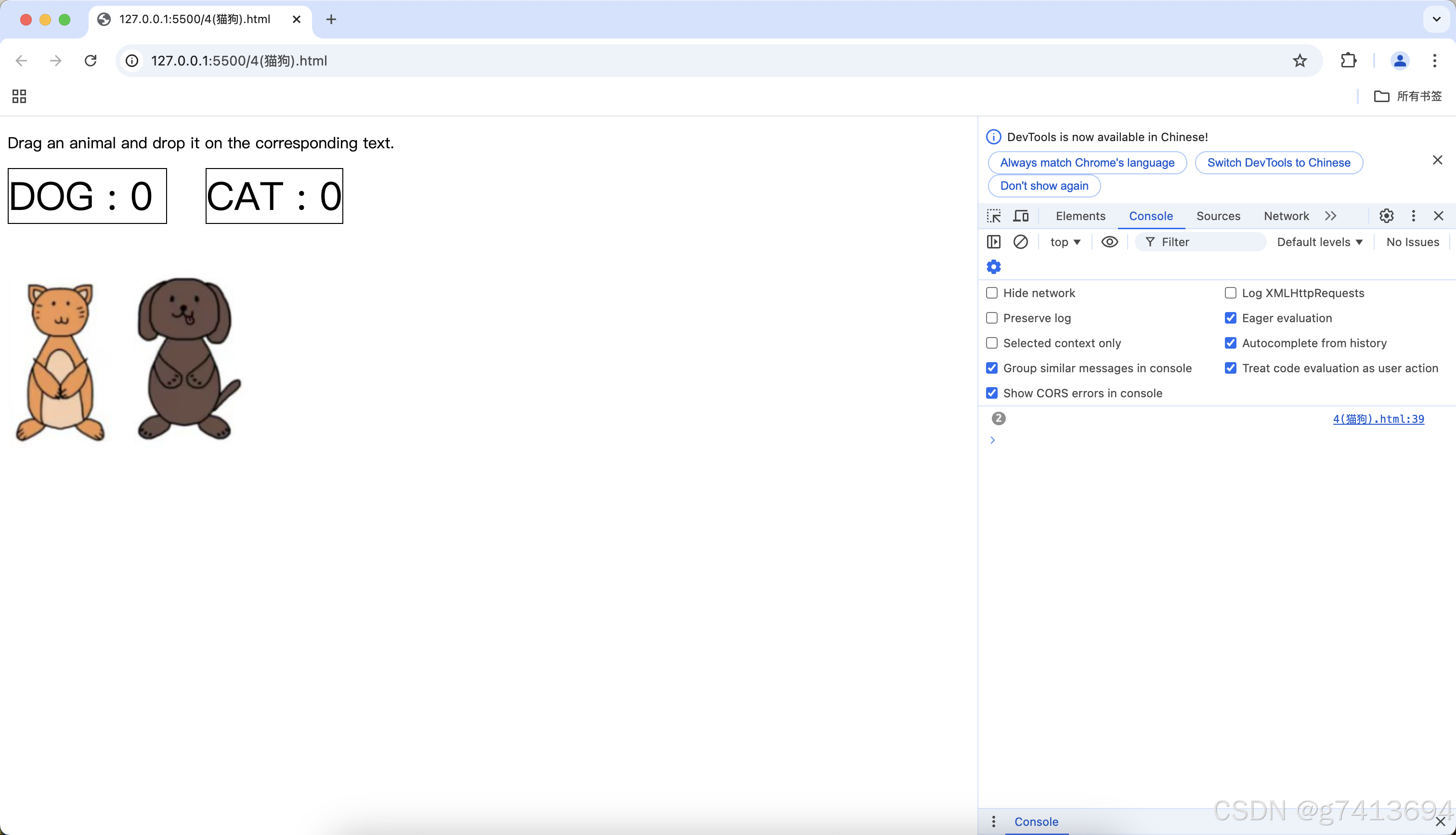Viewport: 1456px width, 835px height.
Task: Clear the console with the ban icon
Action: tap(1020, 242)
